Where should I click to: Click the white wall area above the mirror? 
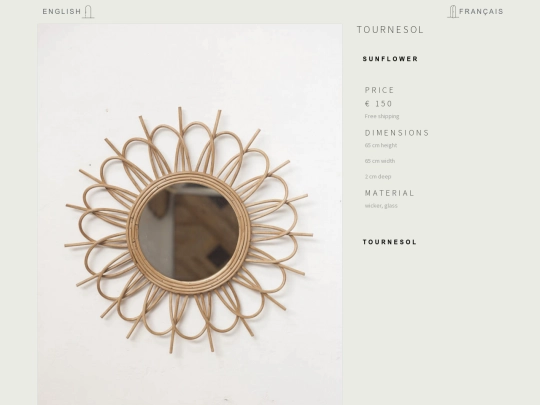tap(189, 65)
